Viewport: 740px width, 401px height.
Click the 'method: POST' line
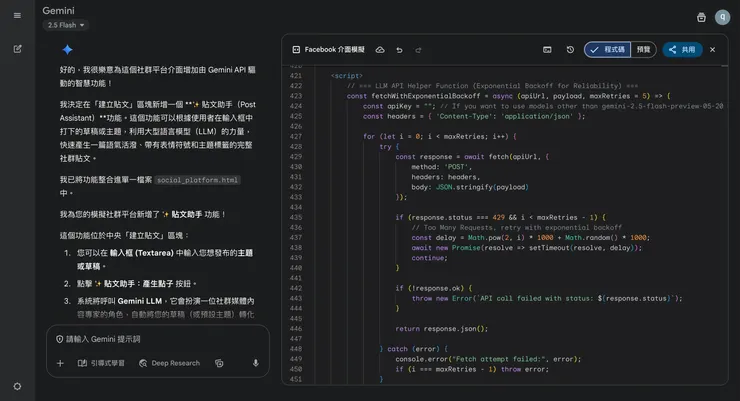441,167
